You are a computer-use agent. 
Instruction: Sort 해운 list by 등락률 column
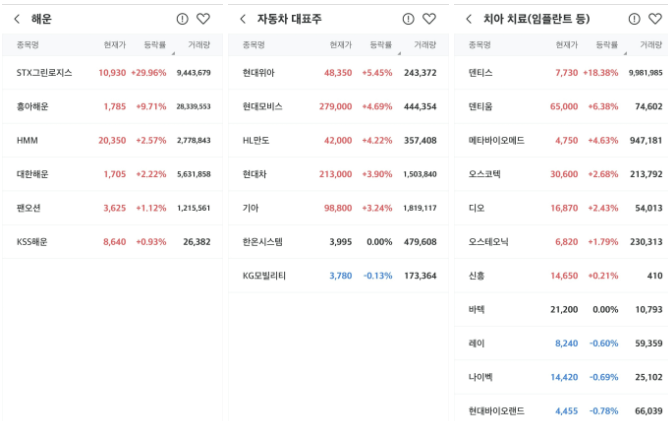155,45
